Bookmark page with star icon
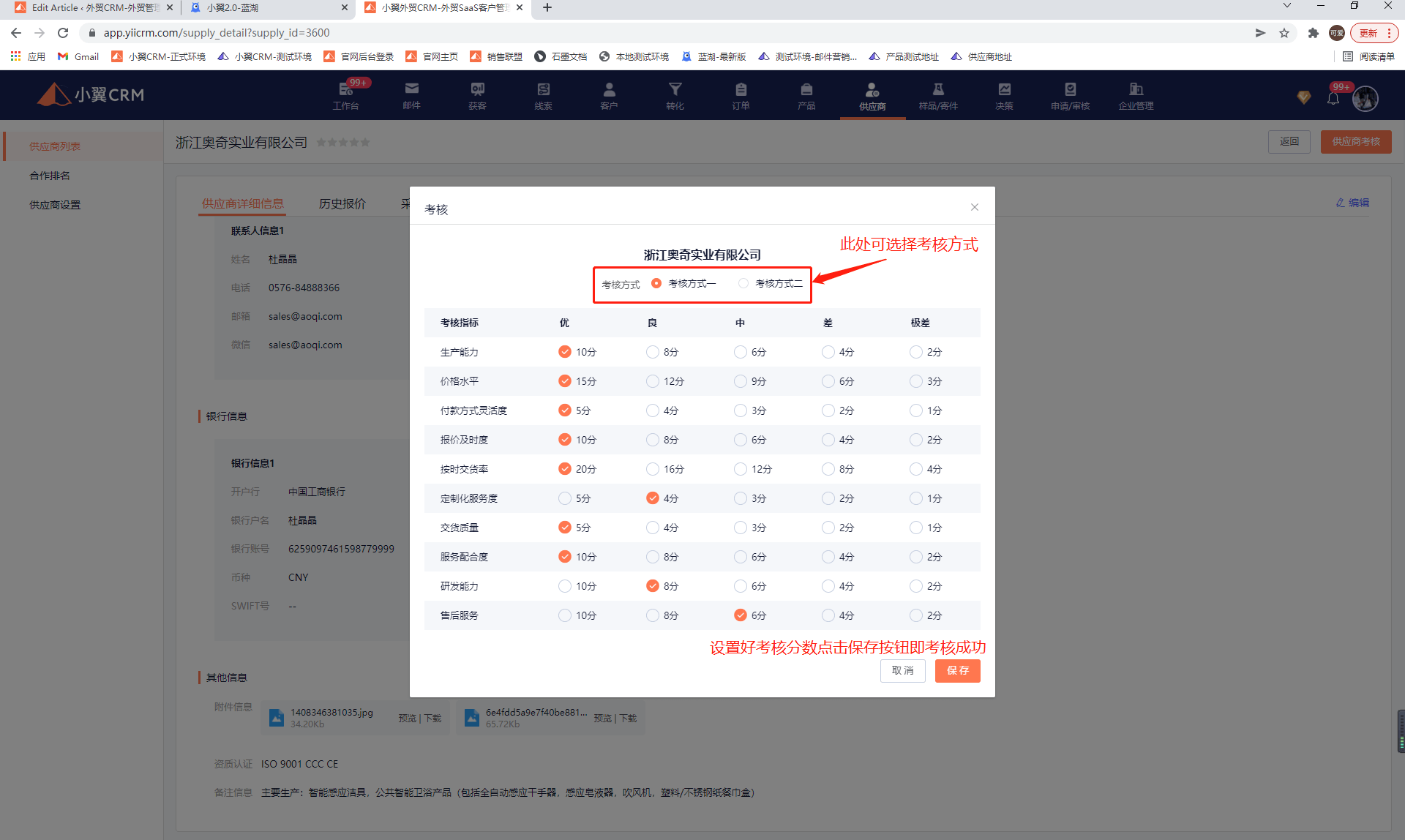The height and width of the screenshot is (840, 1405). coord(1284,33)
